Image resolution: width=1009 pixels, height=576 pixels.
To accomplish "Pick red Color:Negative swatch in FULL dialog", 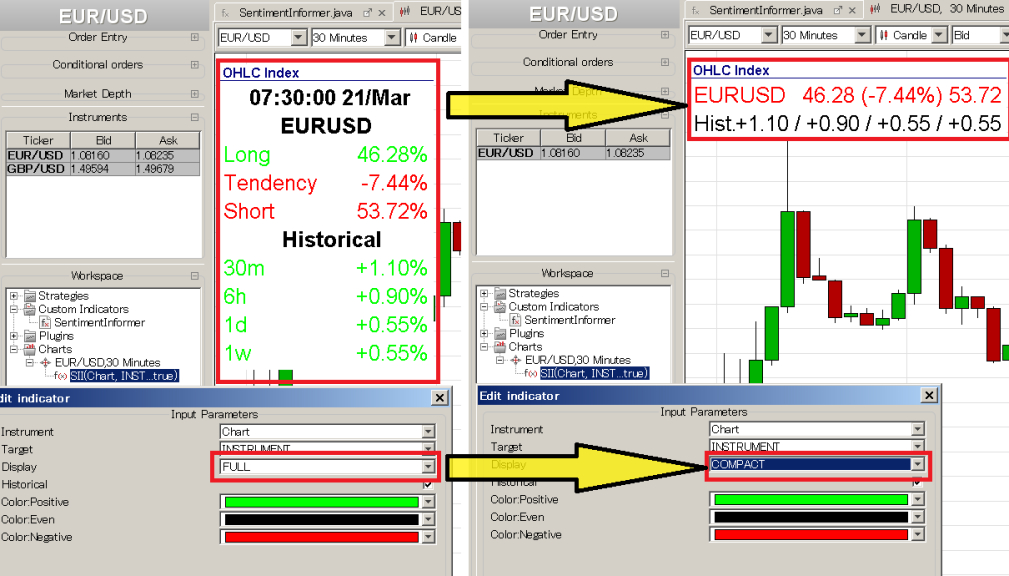I will (321, 537).
